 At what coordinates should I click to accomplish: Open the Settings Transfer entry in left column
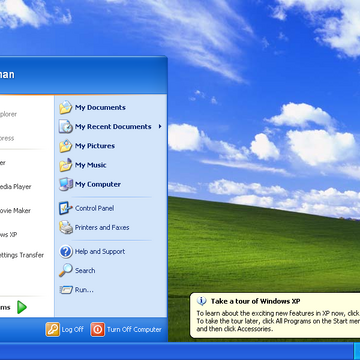22,255
